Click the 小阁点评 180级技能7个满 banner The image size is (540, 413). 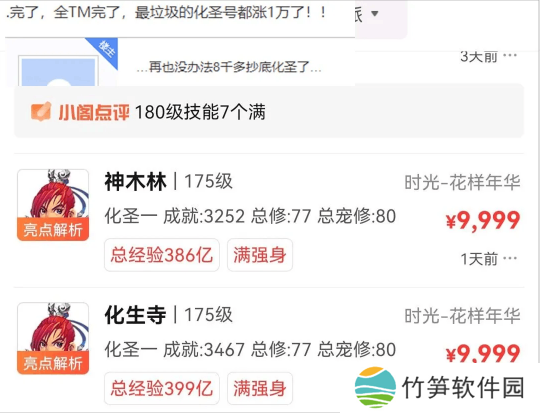point(269,111)
